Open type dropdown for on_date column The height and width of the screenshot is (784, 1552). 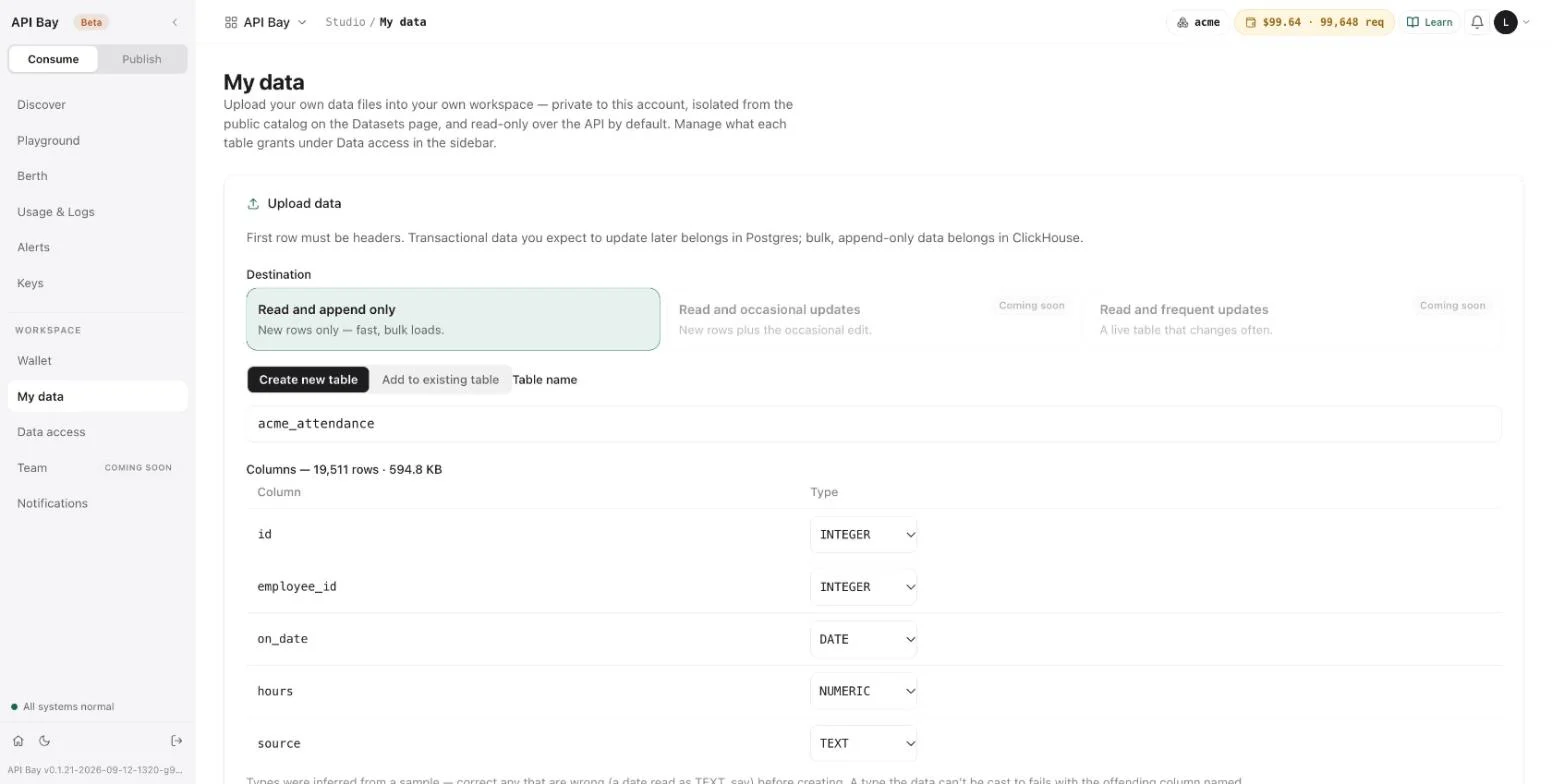click(864, 639)
